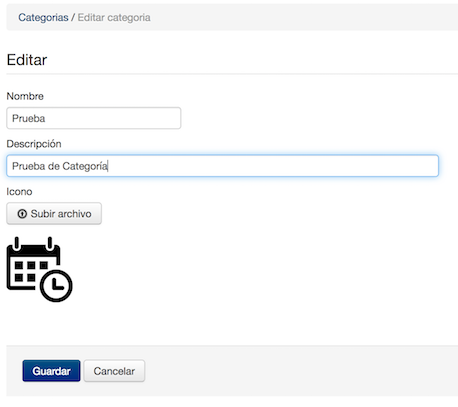Save changes with the Guardar button
458x407 pixels.
[51, 371]
